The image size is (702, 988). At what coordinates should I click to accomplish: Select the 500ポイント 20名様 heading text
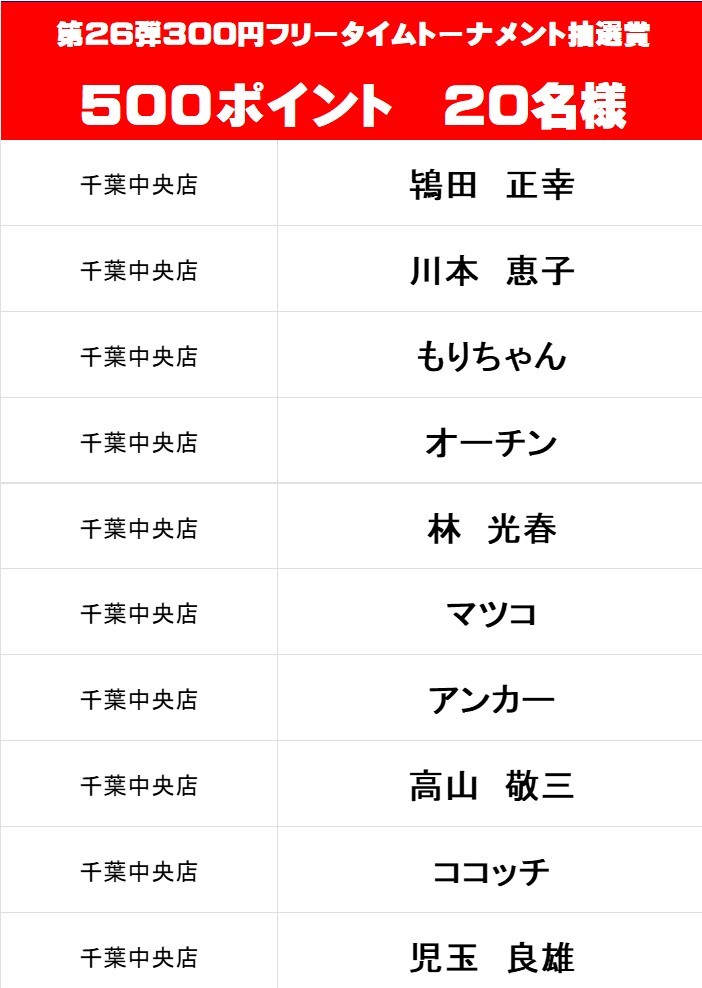click(354, 106)
